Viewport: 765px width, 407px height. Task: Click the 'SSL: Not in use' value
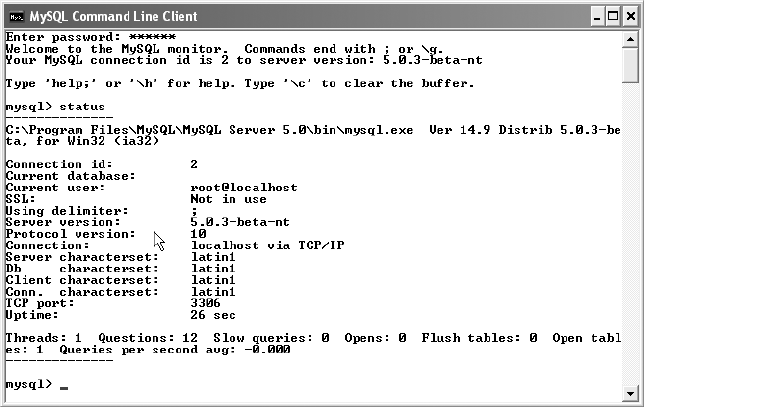coord(228,199)
